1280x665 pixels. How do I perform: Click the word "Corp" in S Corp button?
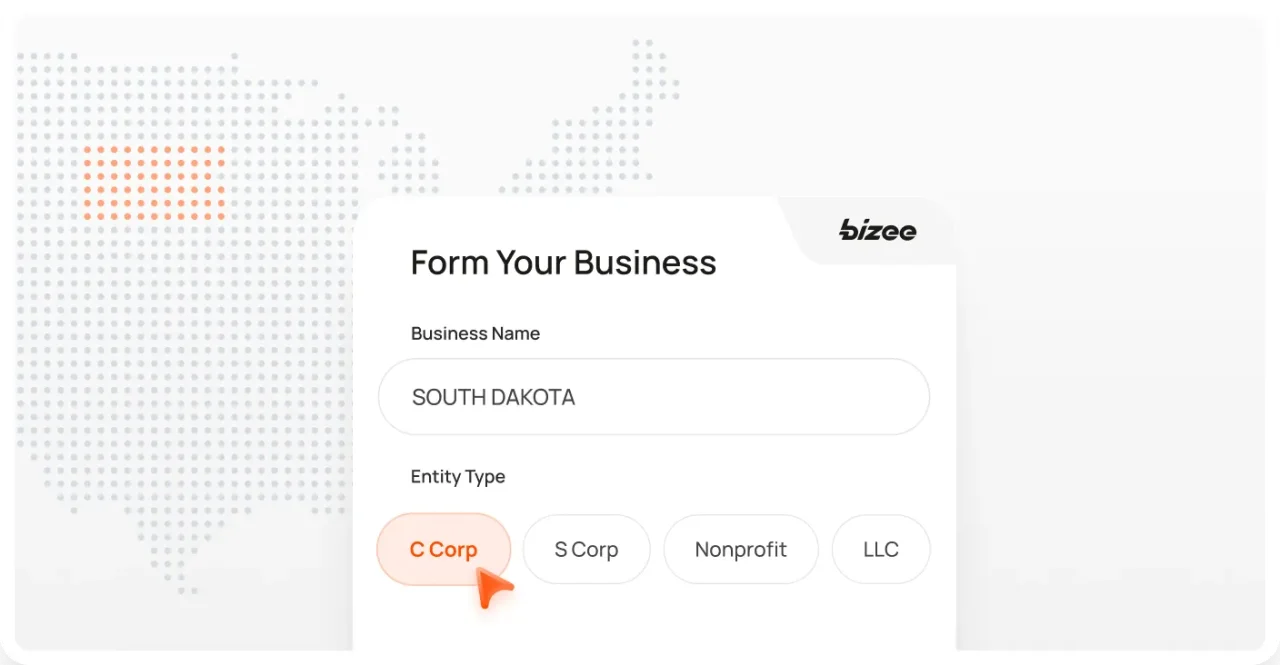(x=595, y=549)
